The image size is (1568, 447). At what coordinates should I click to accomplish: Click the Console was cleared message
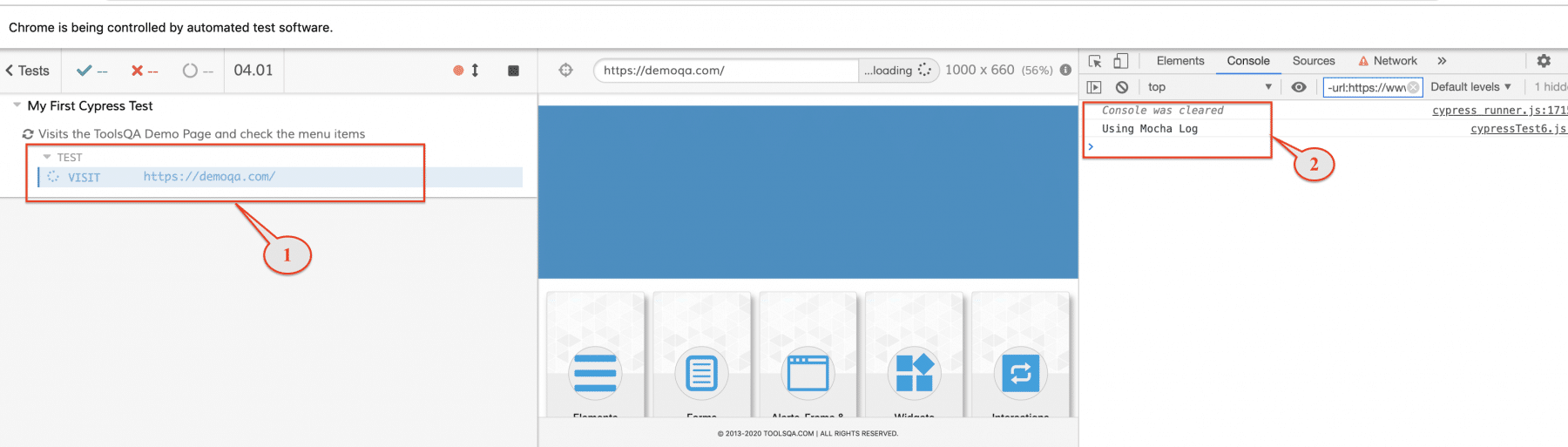point(1162,111)
